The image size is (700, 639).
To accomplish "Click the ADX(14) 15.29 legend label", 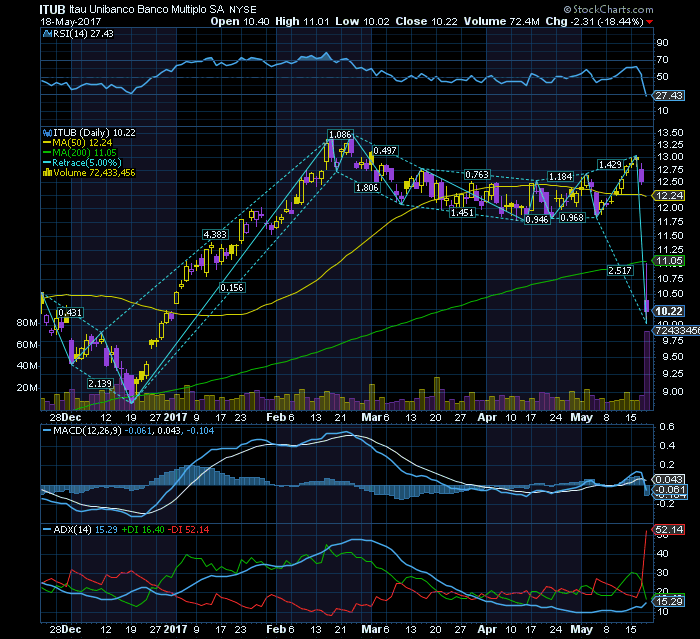I will (x=85, y=530).
